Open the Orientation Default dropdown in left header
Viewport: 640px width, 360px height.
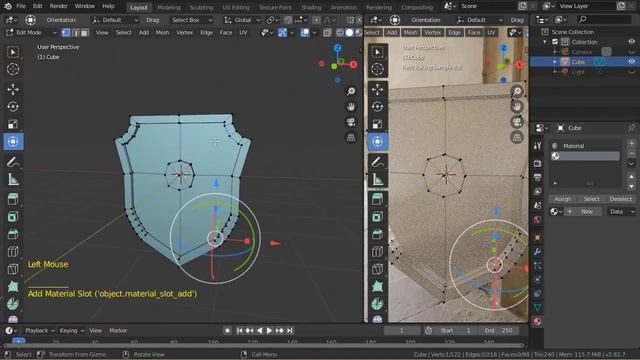(x=115, y=20)
